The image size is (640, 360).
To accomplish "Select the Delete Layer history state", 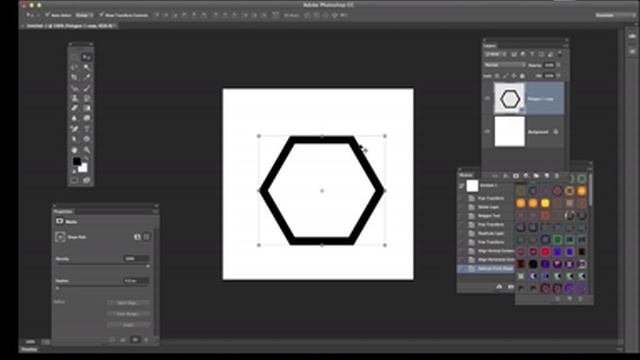I will [486, 207].
